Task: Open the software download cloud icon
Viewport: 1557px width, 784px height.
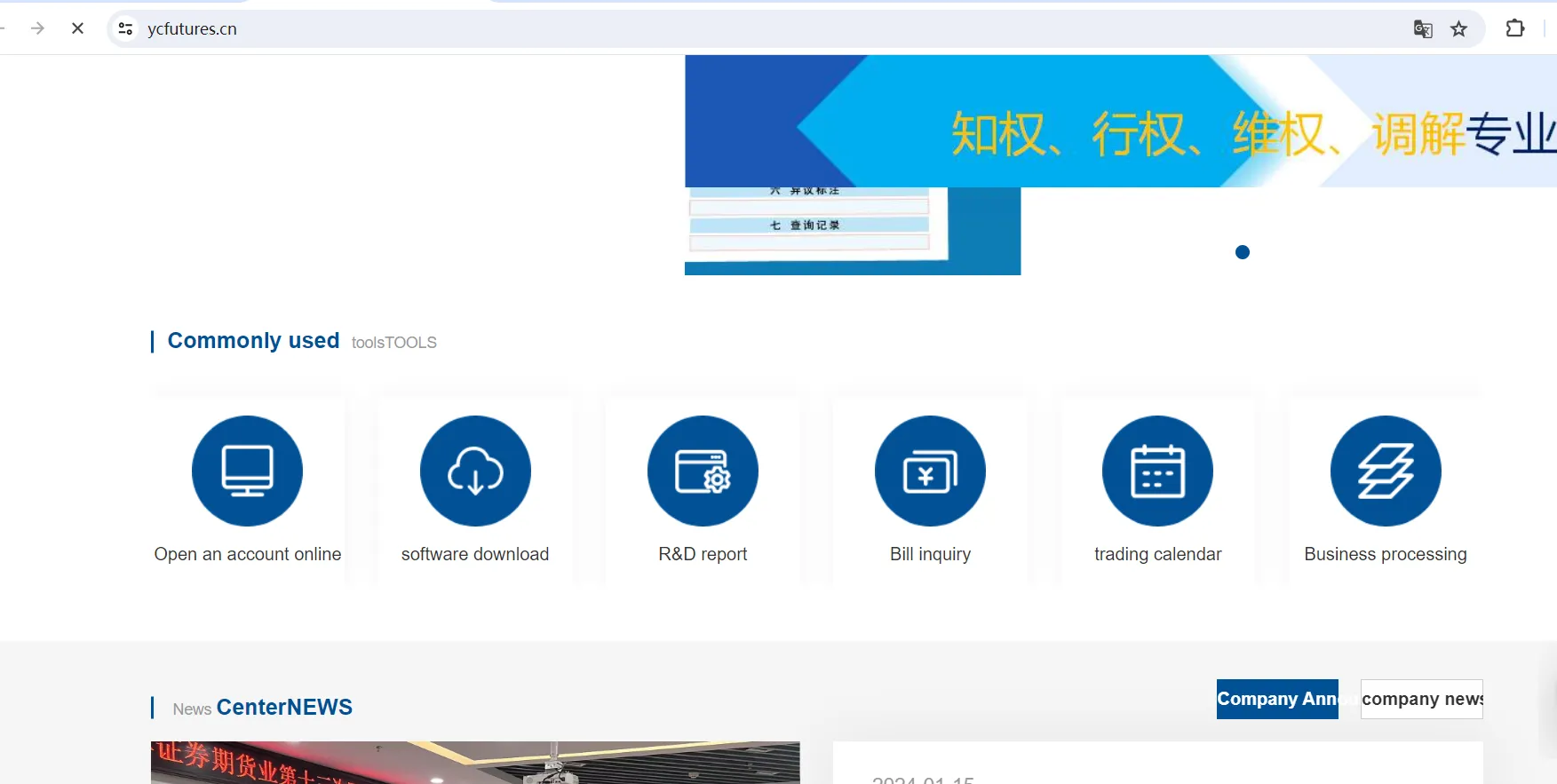Action: click(475, 471)
